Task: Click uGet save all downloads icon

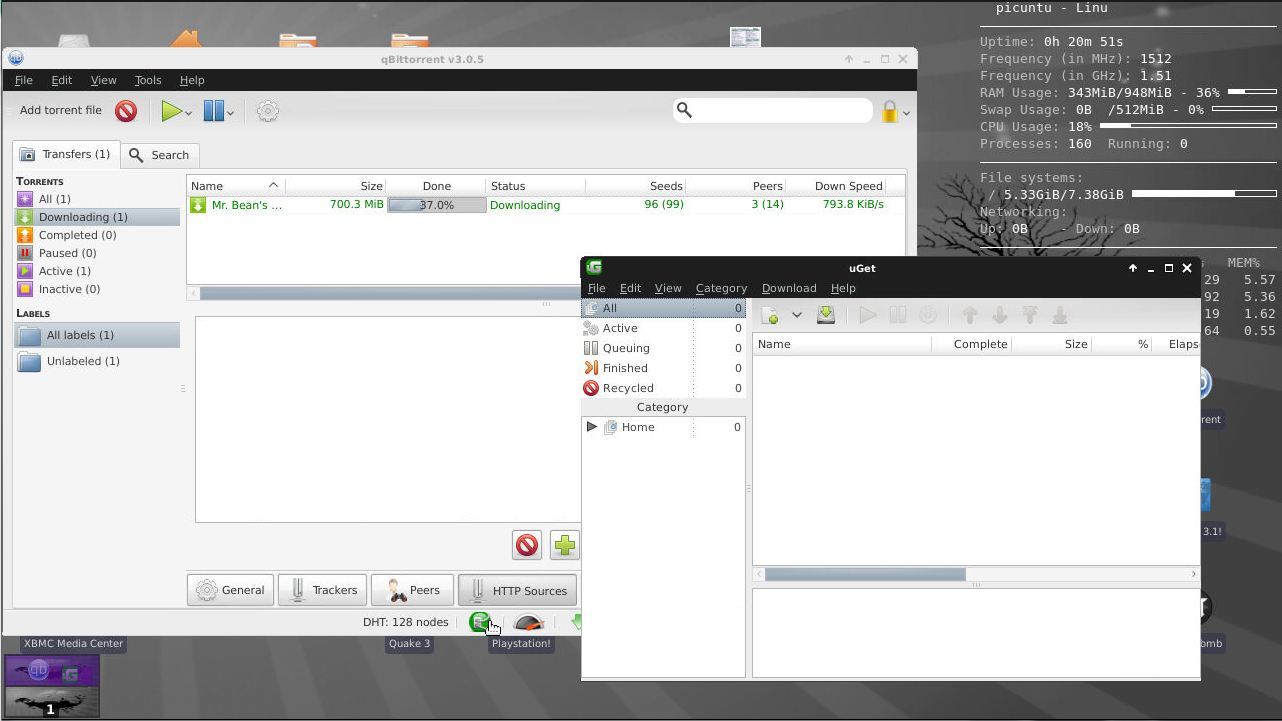Action: (826, 315)
